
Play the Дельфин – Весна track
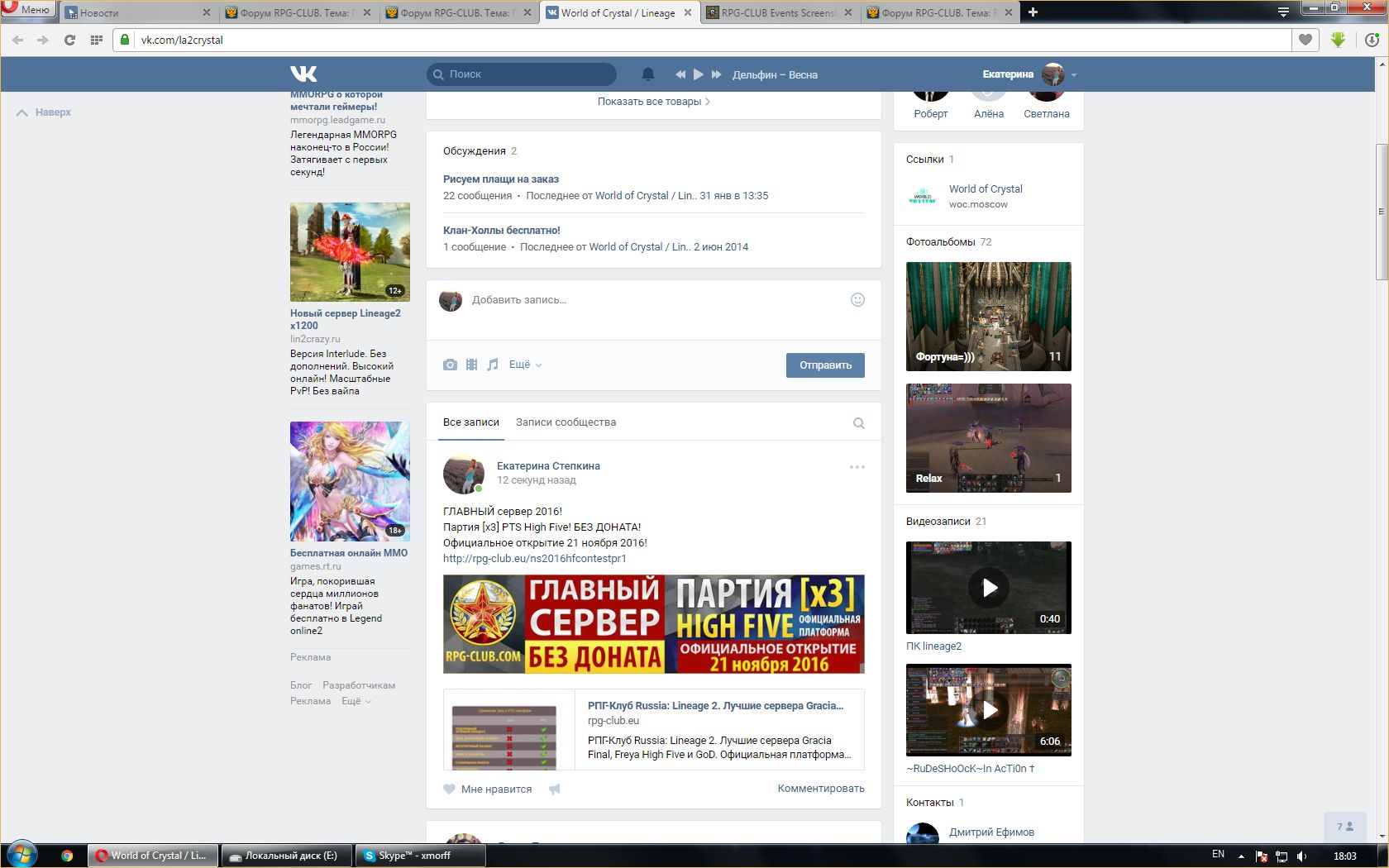click(699, 74)
